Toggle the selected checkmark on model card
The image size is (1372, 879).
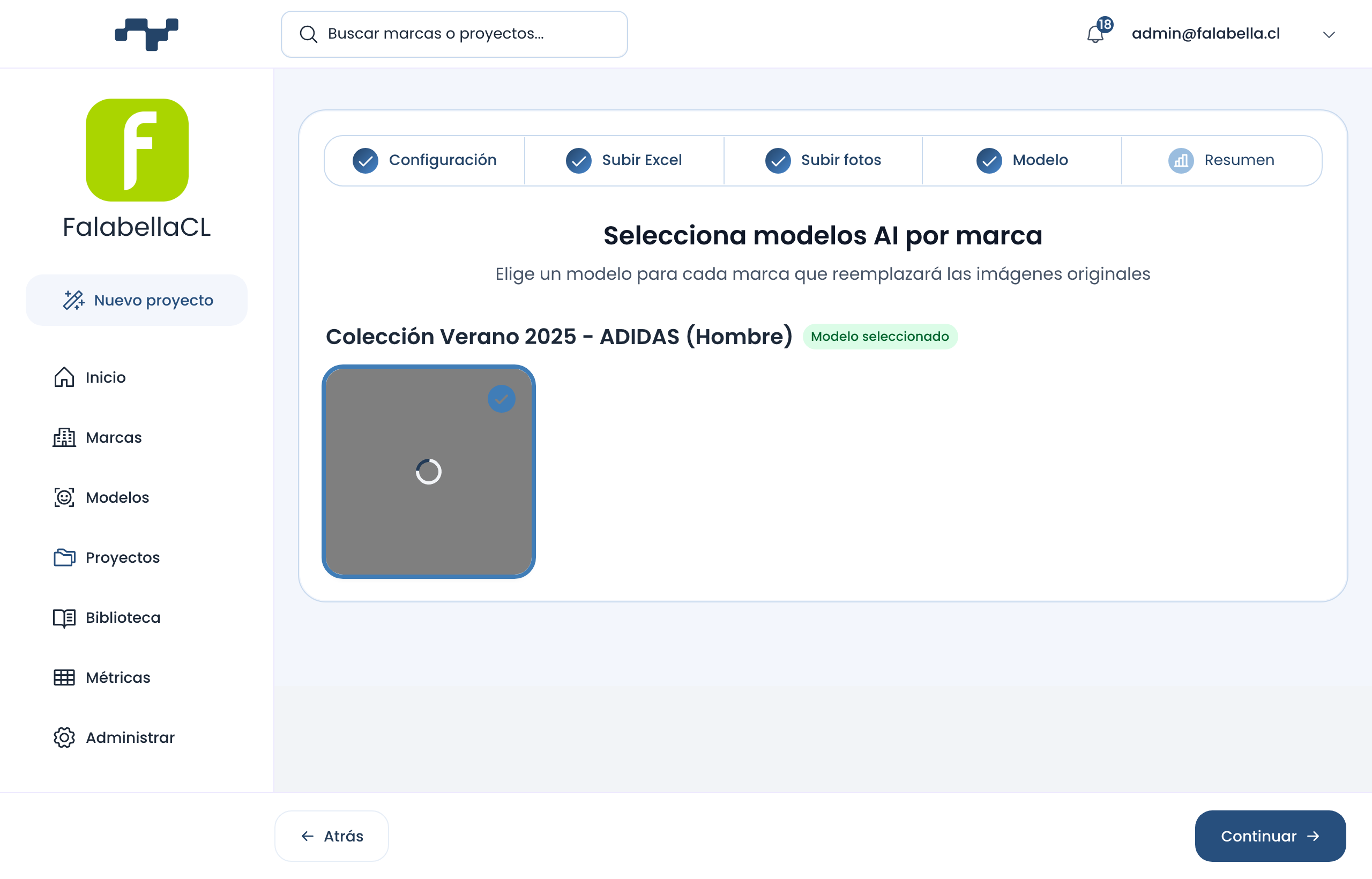tap(501, 399)
